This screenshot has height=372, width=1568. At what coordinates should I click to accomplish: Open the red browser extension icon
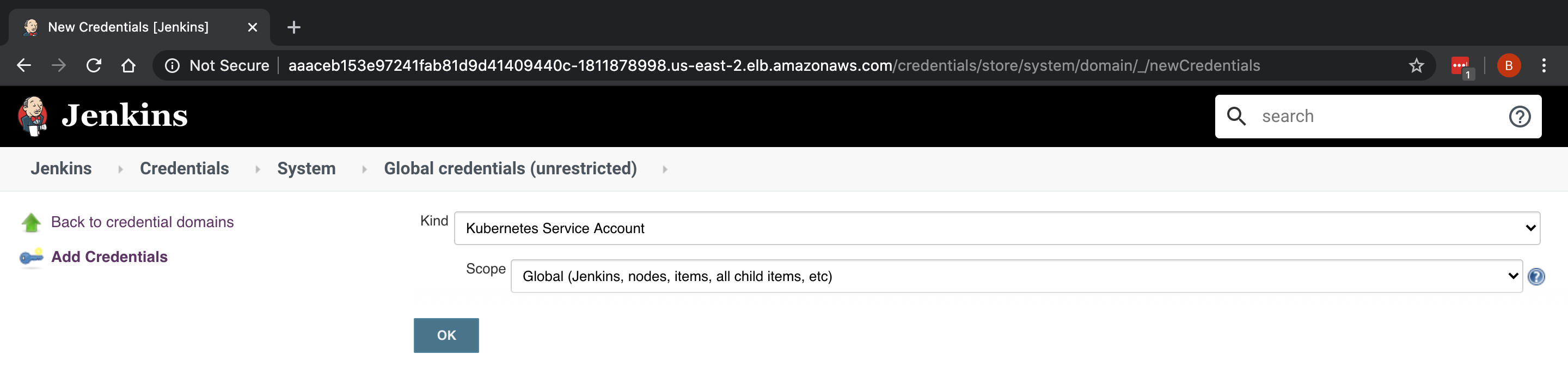pos(1460,66)
